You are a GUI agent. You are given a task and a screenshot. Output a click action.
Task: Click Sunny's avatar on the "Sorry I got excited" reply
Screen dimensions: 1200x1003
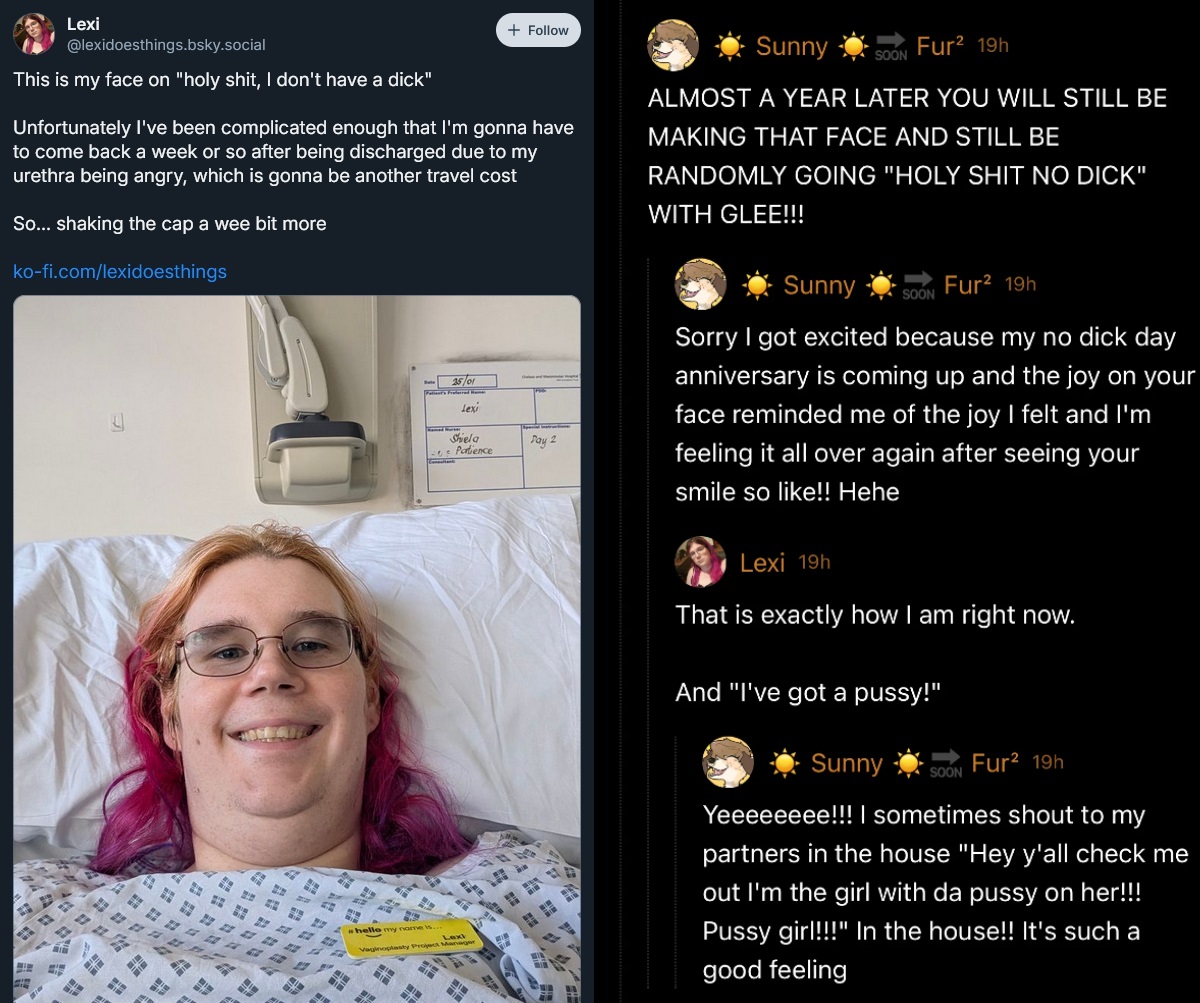[701, 285]
